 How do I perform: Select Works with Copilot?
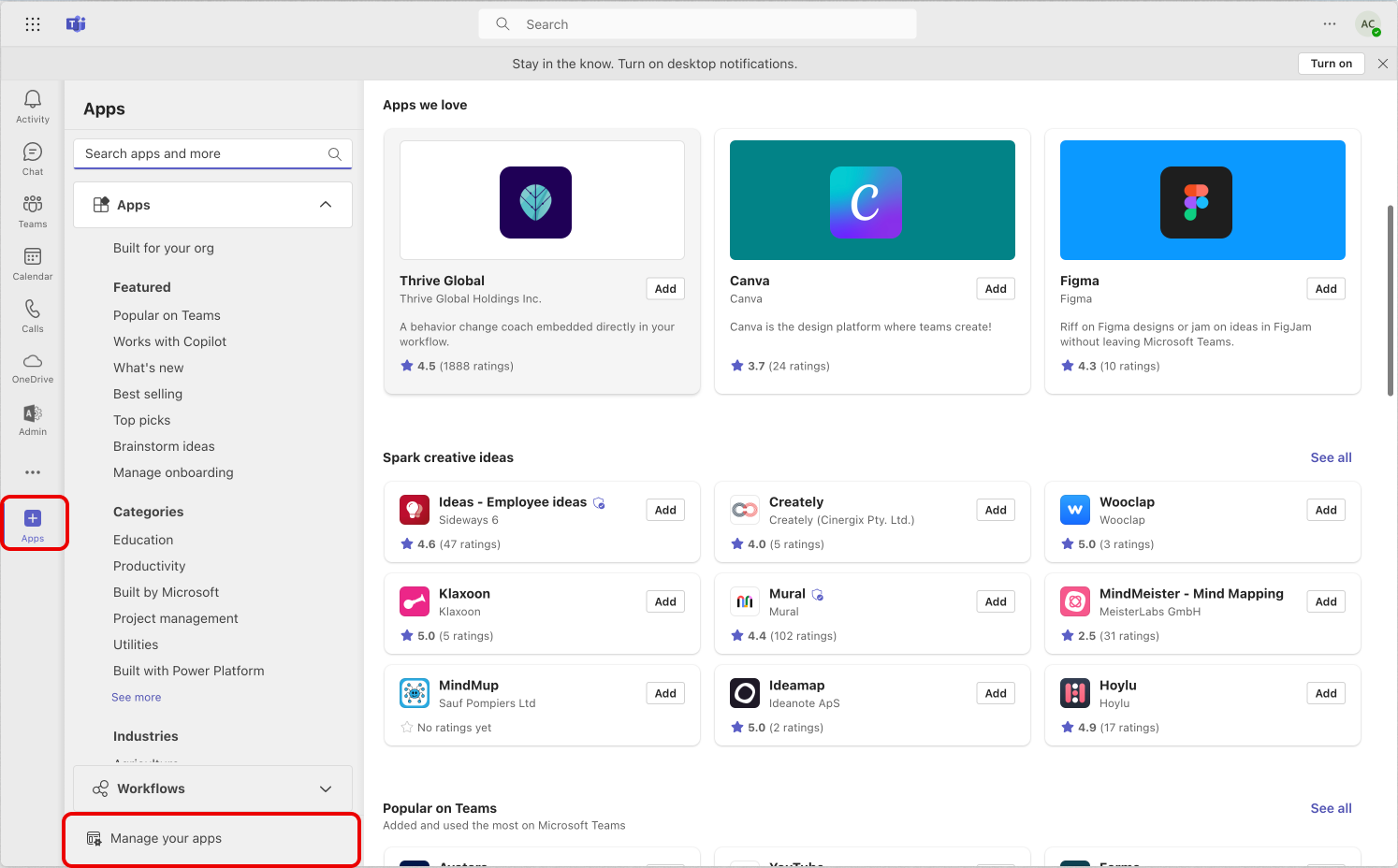[169, 341]
